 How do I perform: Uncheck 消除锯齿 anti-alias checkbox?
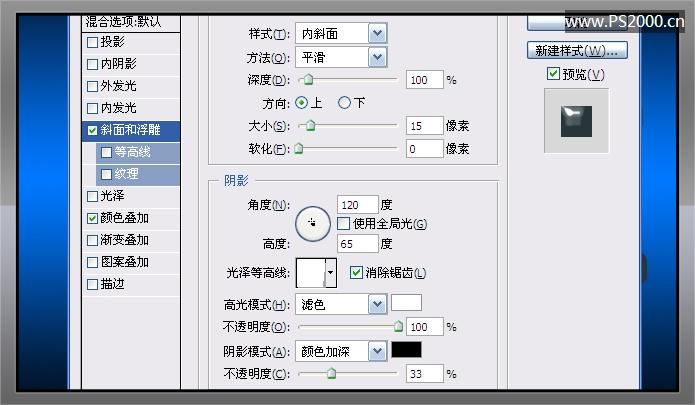(x=356, y=273)
